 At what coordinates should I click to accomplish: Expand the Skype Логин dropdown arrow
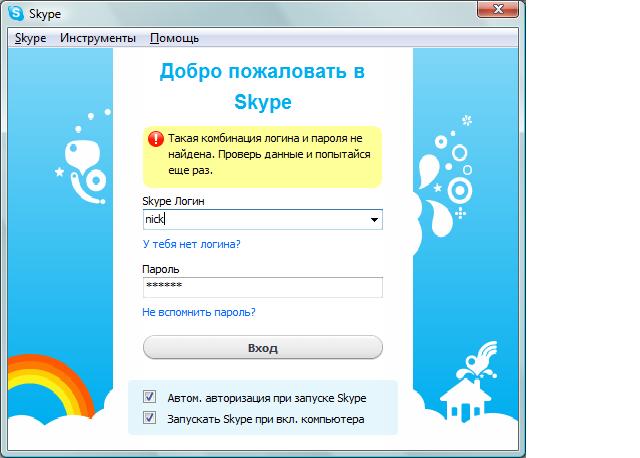click(x=374, y=220)
